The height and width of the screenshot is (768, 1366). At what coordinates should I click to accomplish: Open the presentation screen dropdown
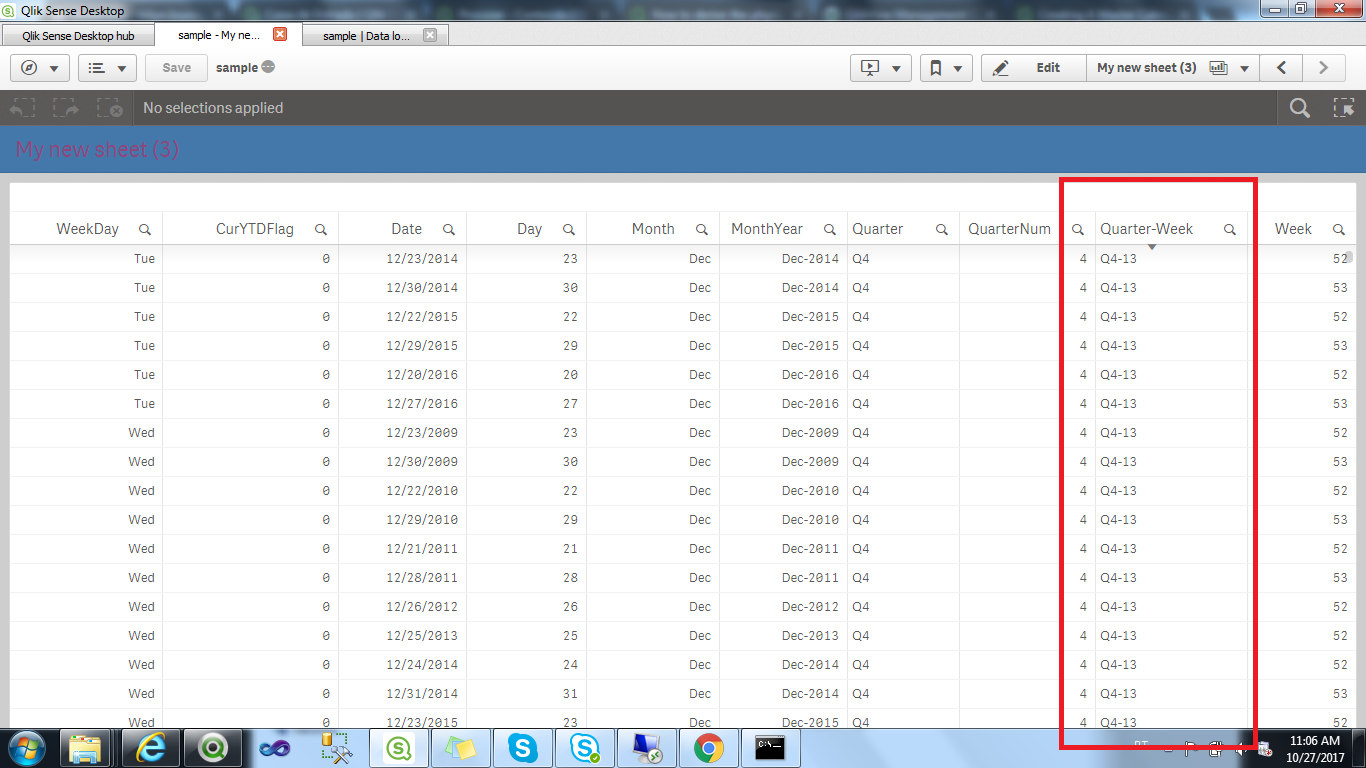[x=880, y=68]
